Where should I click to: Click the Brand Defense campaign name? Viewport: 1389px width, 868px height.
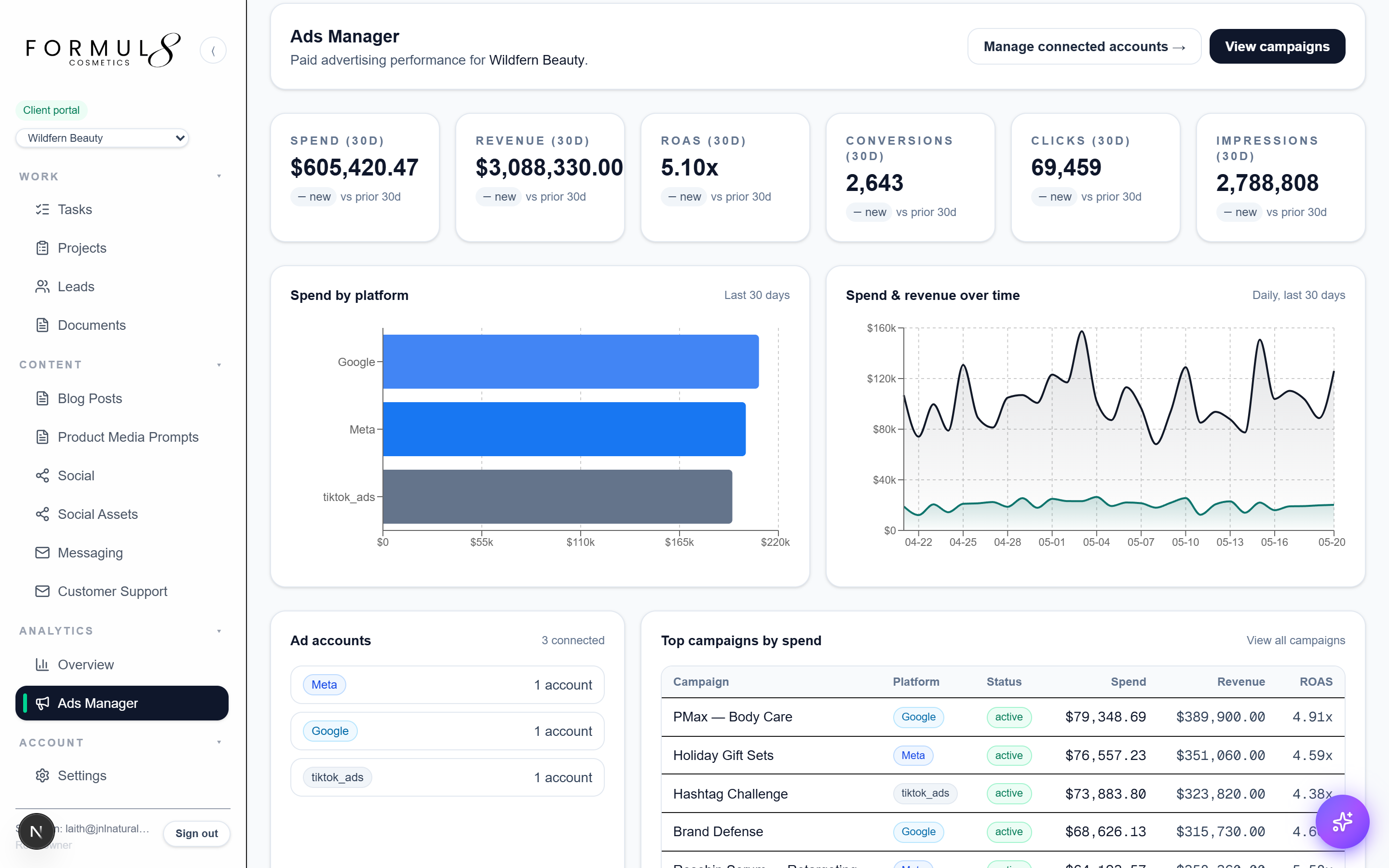pos(718,831)
